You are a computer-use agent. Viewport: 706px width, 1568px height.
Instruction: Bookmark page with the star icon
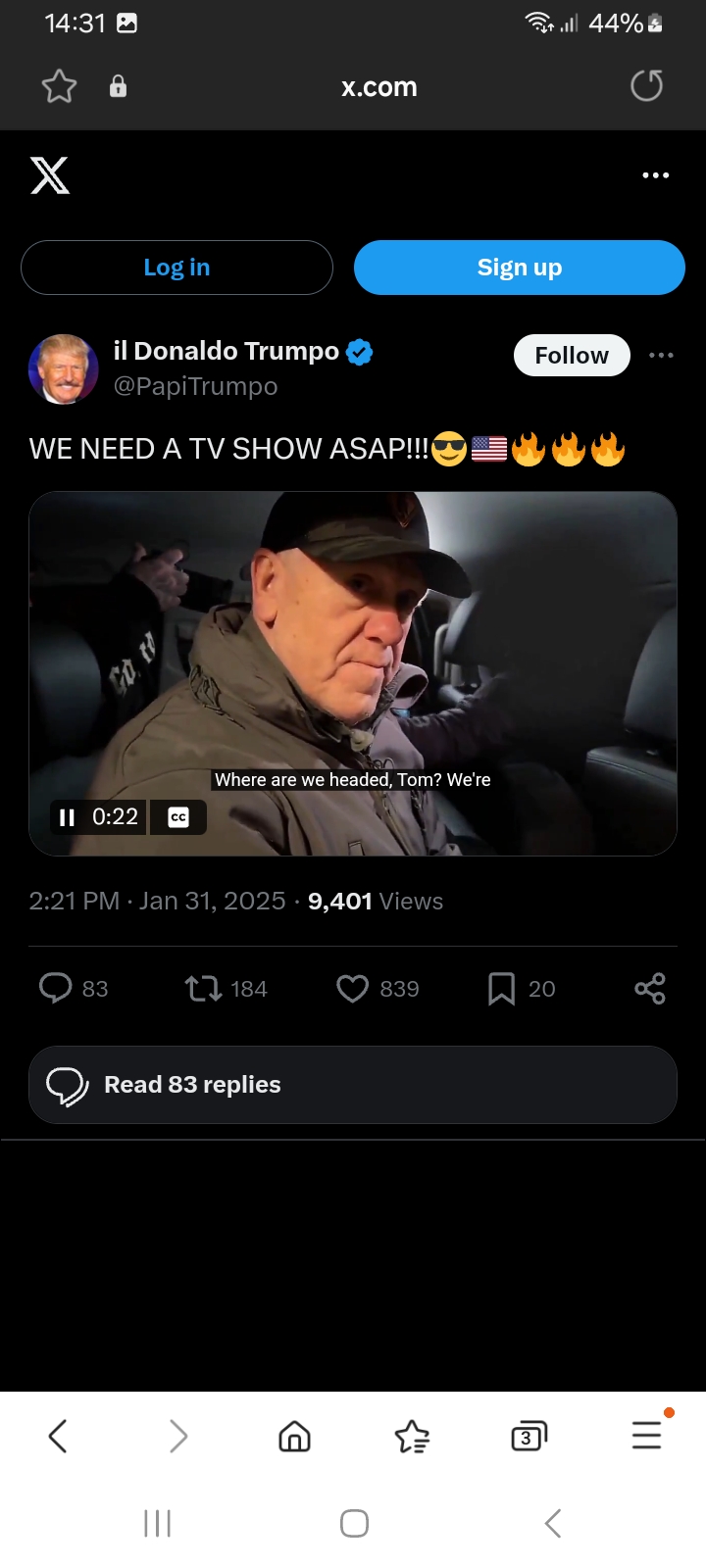[59, 87]
